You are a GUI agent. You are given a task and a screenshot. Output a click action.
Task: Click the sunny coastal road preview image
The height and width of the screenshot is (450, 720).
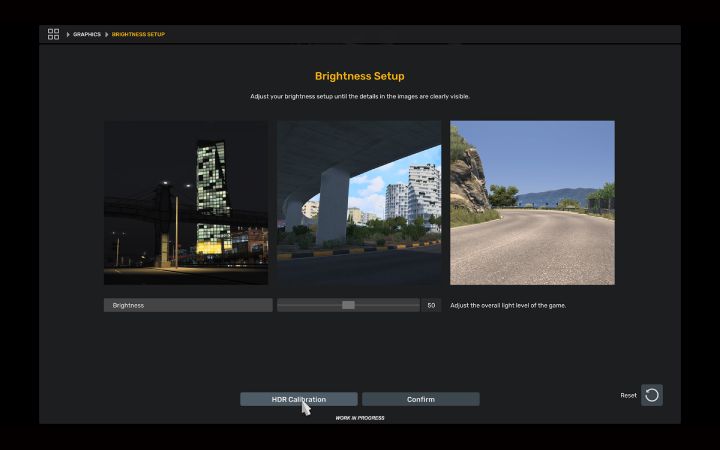click(532, 203)
